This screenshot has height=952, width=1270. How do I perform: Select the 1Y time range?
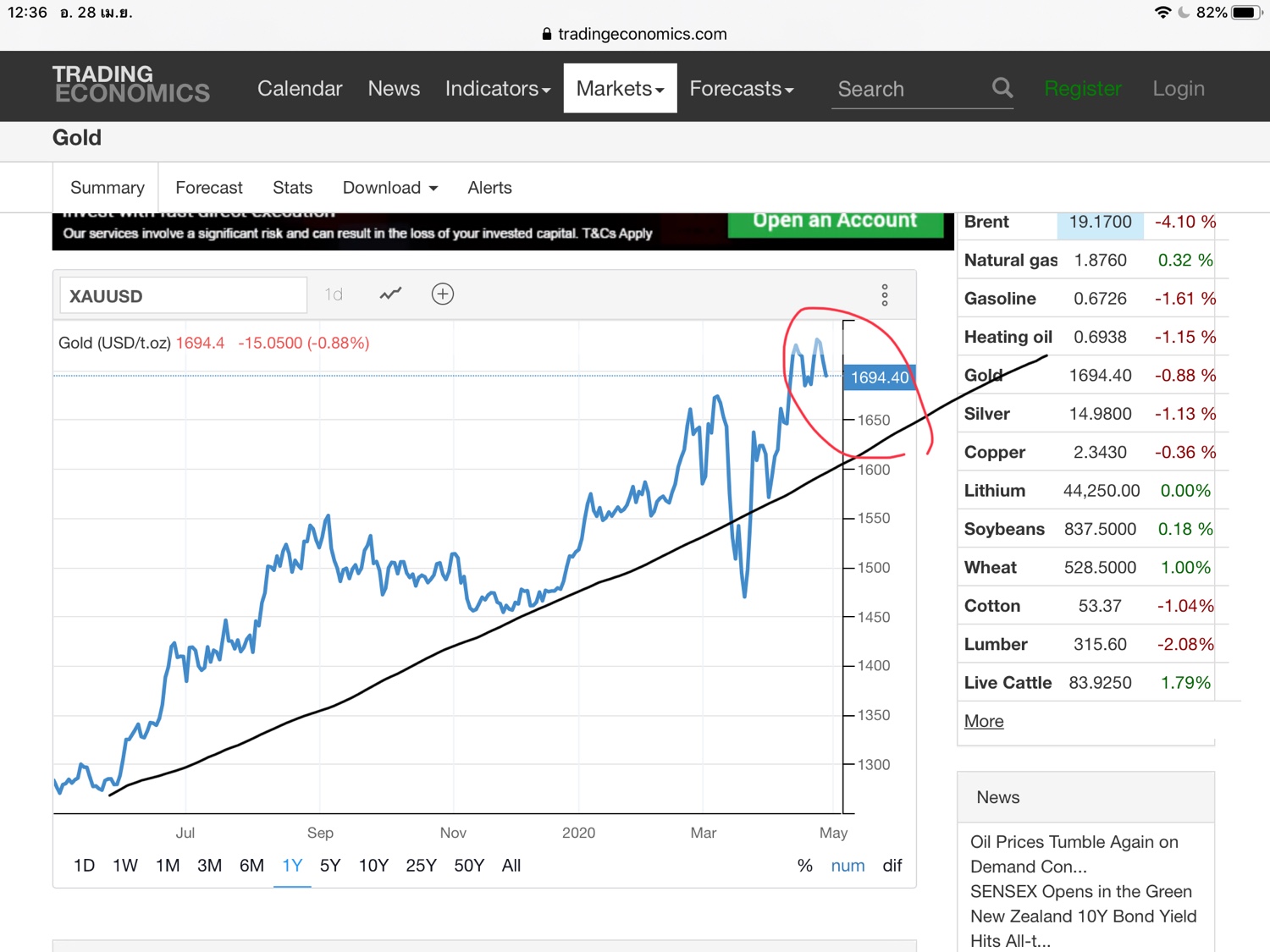[x=292, y=866]
